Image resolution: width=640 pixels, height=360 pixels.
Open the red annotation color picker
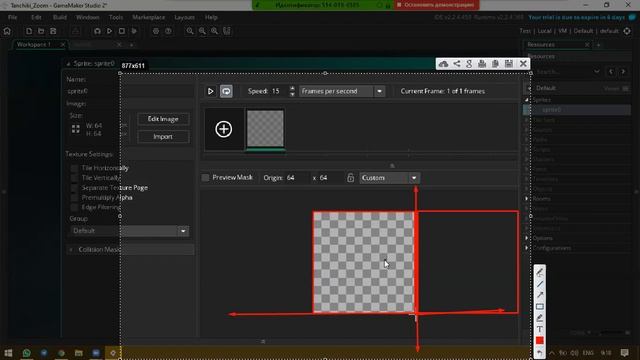coord(540,340)
